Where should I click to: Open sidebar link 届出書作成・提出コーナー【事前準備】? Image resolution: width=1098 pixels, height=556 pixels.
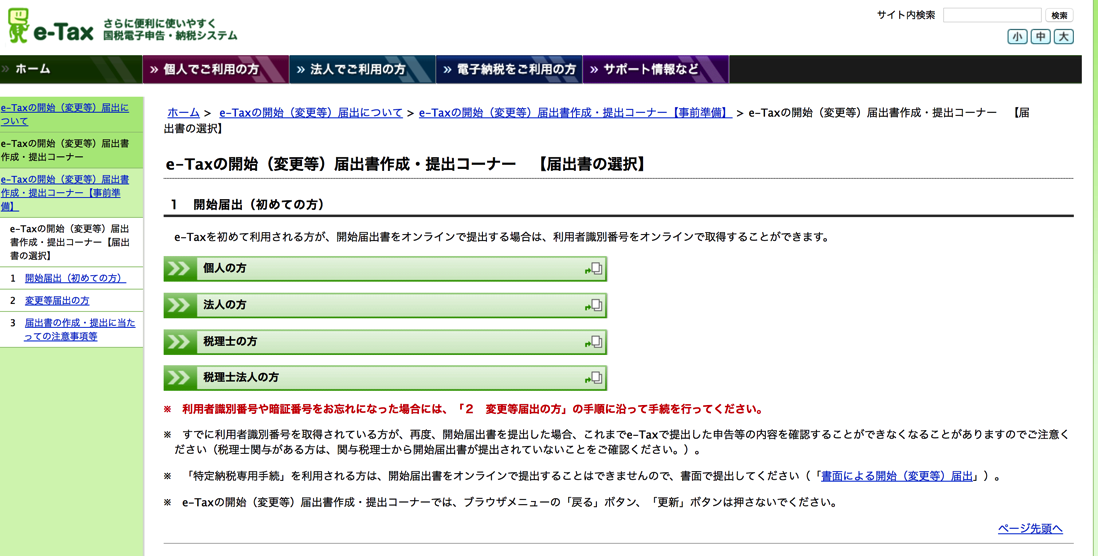tap(64, 193)
